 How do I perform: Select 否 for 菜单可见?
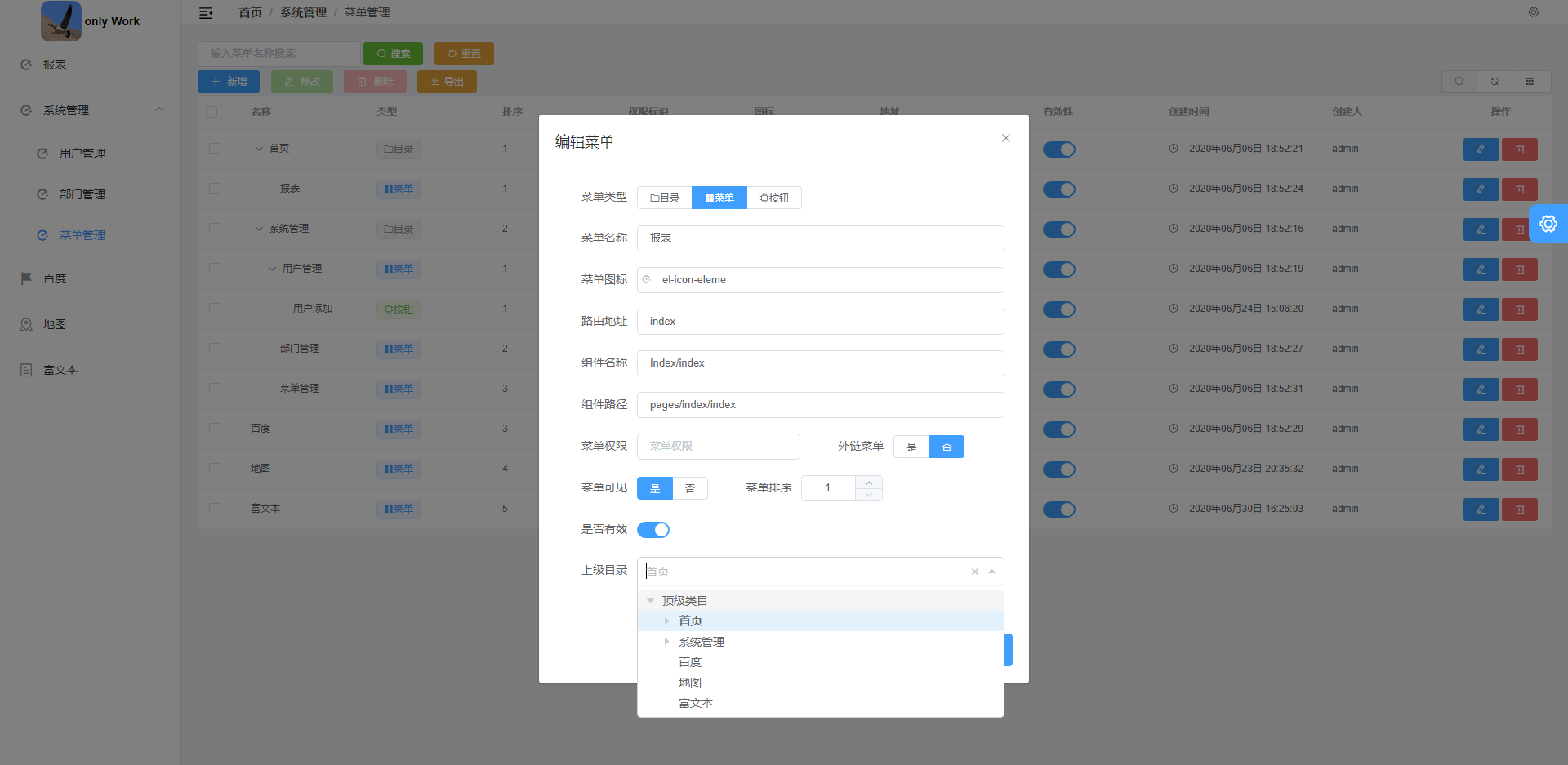[x=690, y=488]
